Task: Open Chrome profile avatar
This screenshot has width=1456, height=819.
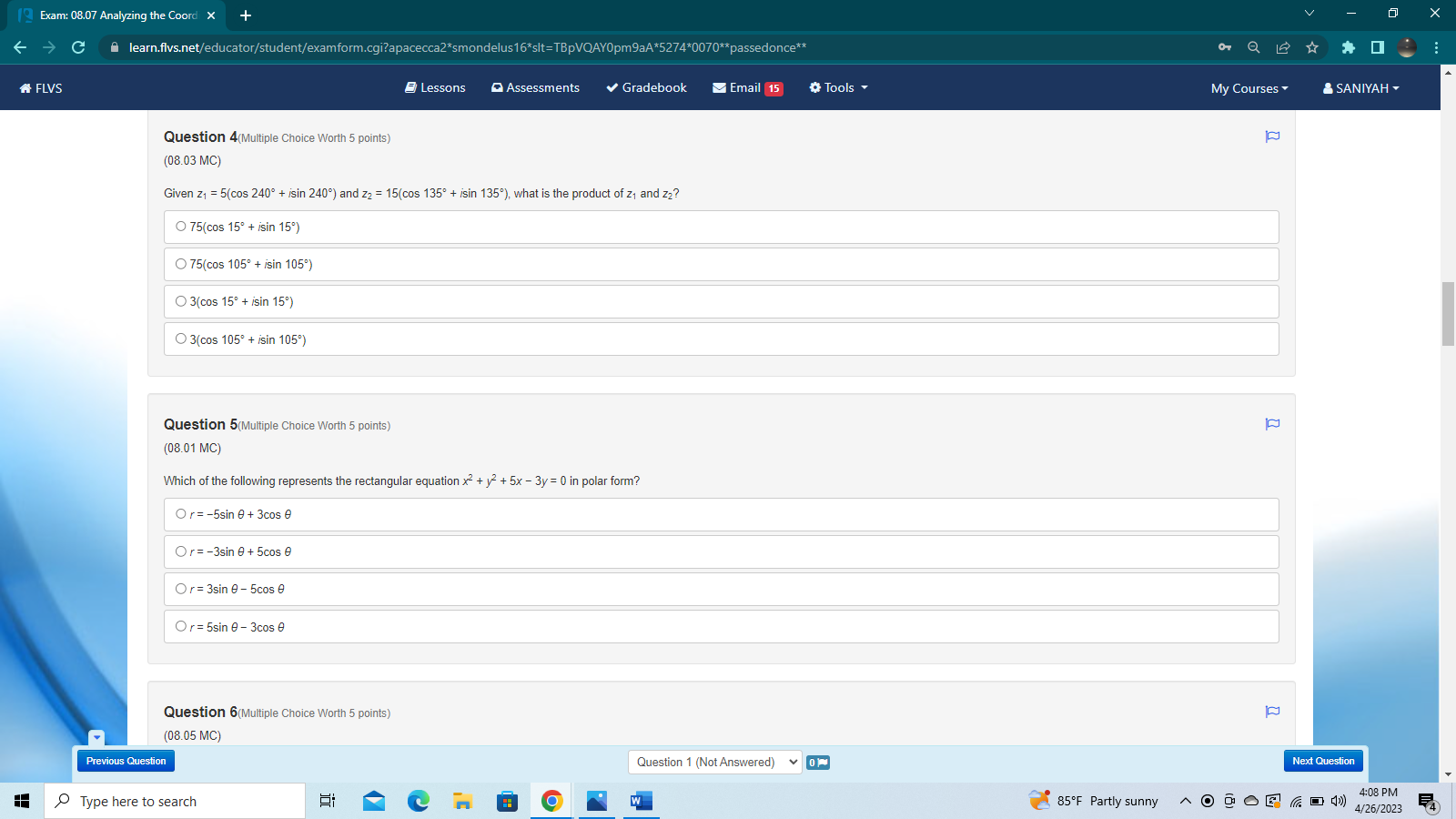Action: point(1407,47)
